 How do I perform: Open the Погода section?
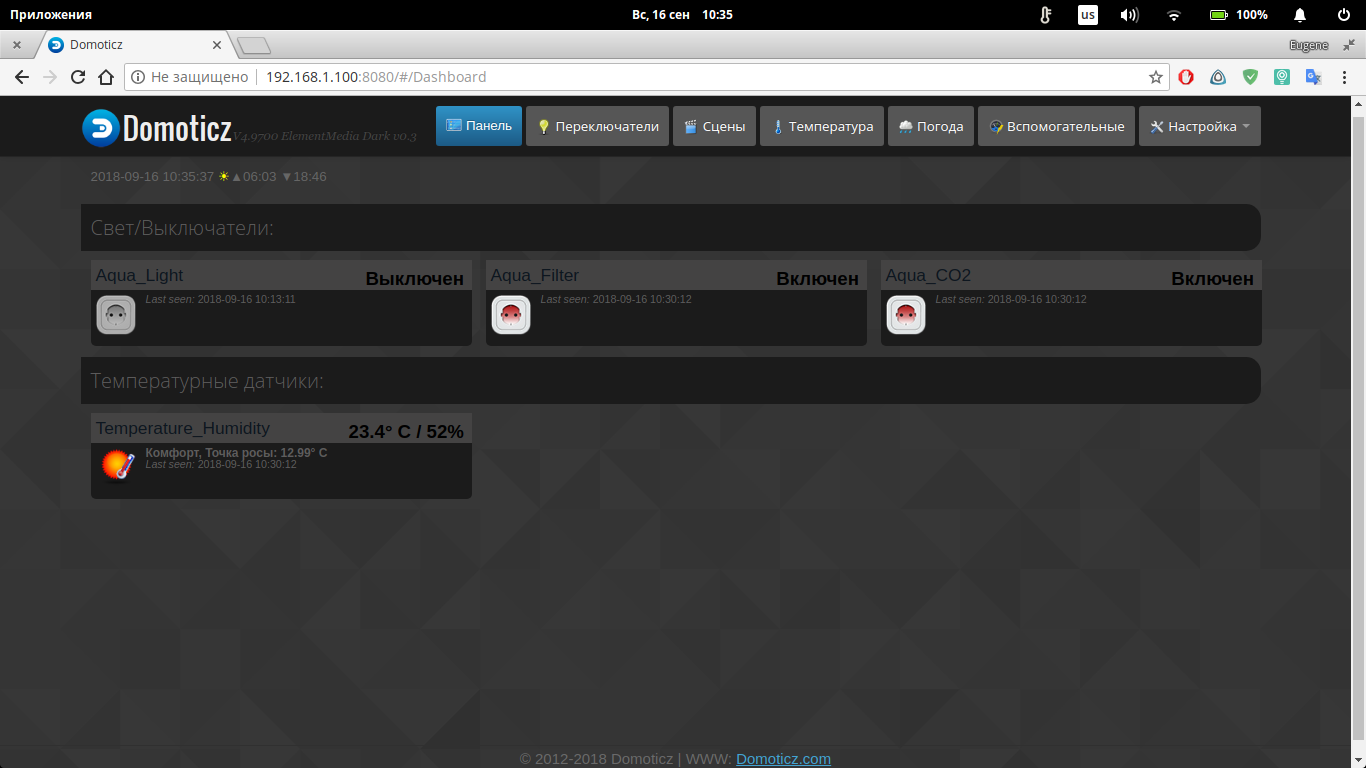tap(930, 127)
